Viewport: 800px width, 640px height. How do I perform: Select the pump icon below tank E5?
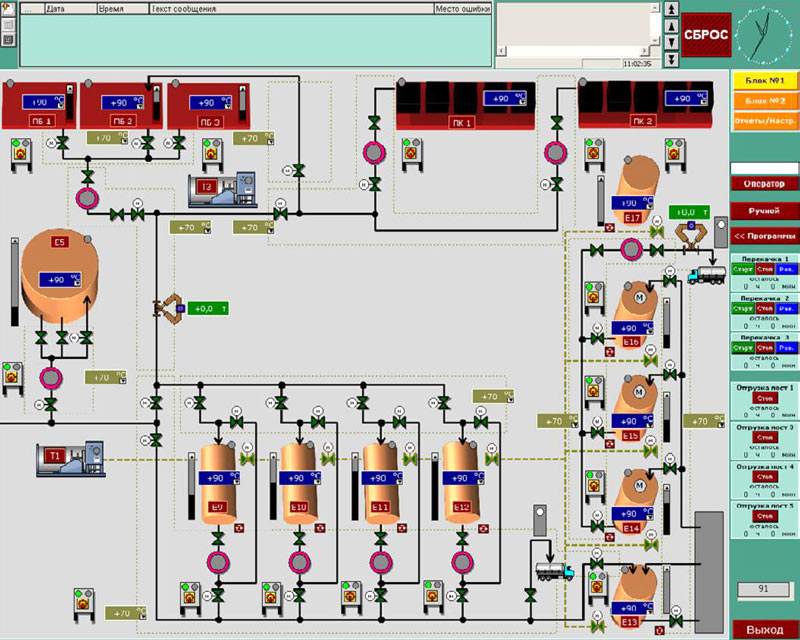coord(49,376)
